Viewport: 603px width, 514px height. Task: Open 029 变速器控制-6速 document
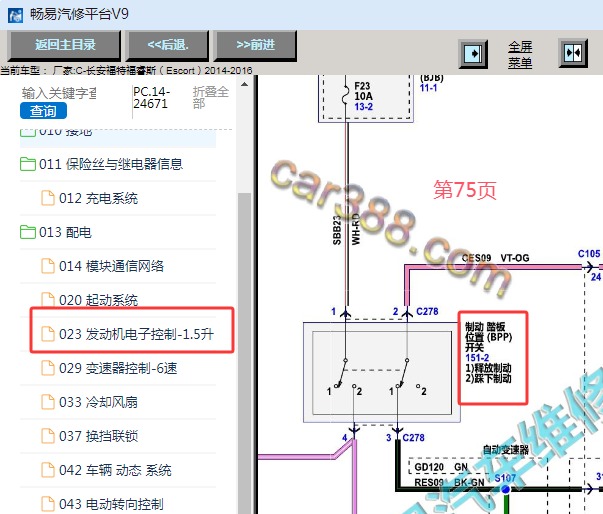[x=118, y=368]
